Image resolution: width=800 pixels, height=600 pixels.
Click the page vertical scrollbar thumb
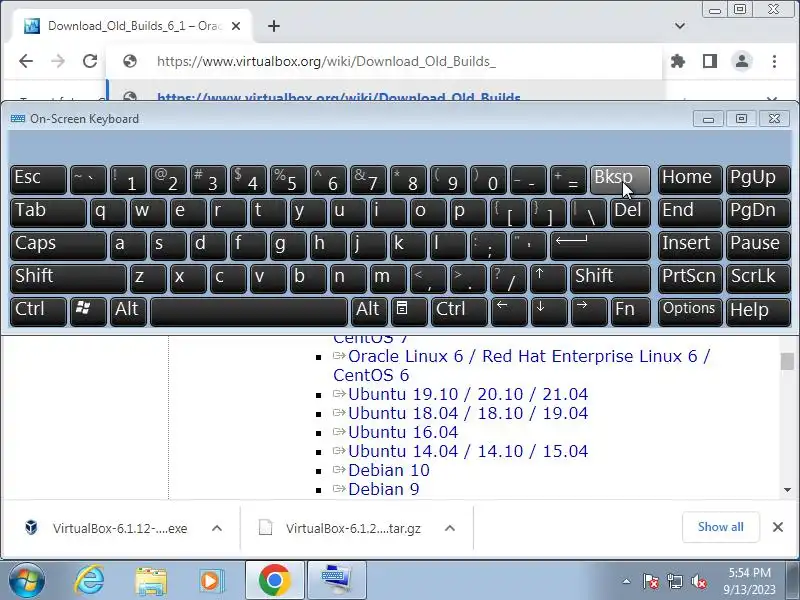pos(787,362)
